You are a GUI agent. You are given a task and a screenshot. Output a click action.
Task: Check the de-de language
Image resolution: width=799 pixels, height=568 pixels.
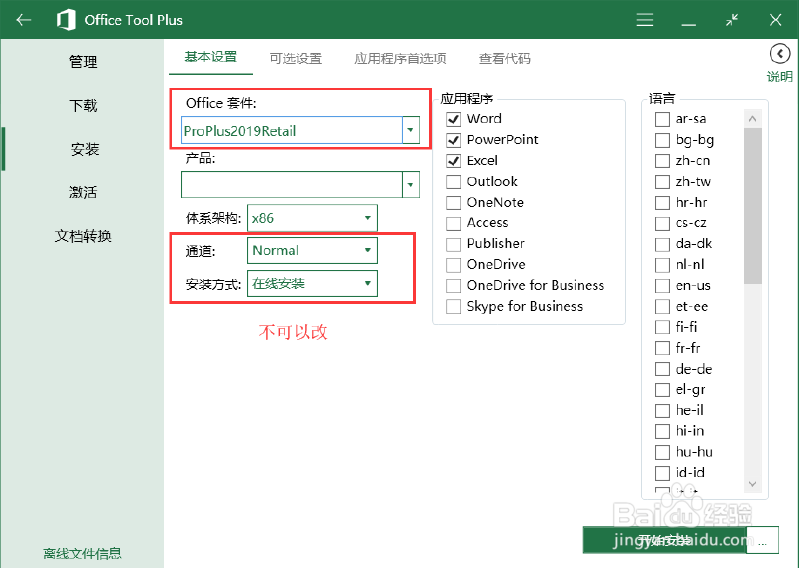[662, 369]
